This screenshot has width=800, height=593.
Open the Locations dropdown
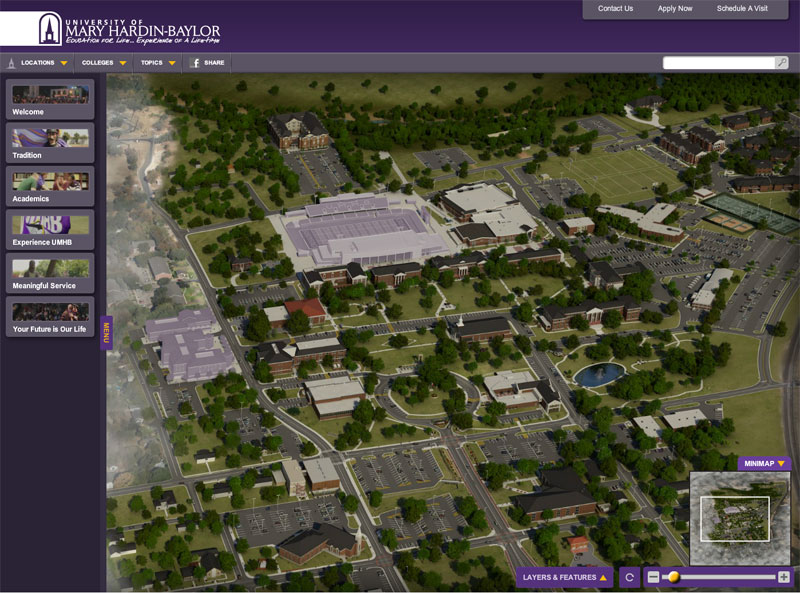click(x=44, y=63)
